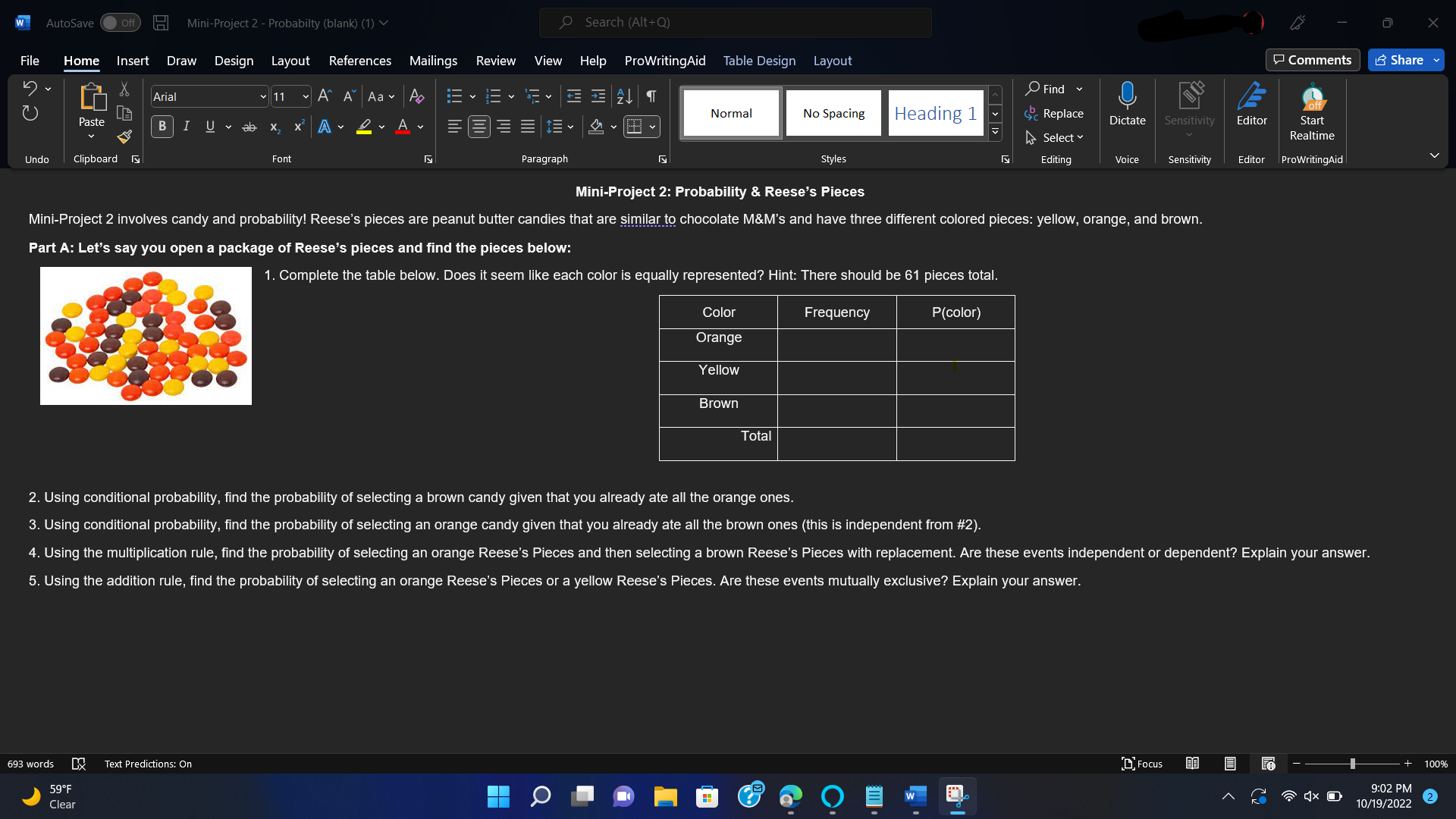This screenshot has width=1456, height=819.
Task: Open the References ribbon tab
Action: (360, 61)
